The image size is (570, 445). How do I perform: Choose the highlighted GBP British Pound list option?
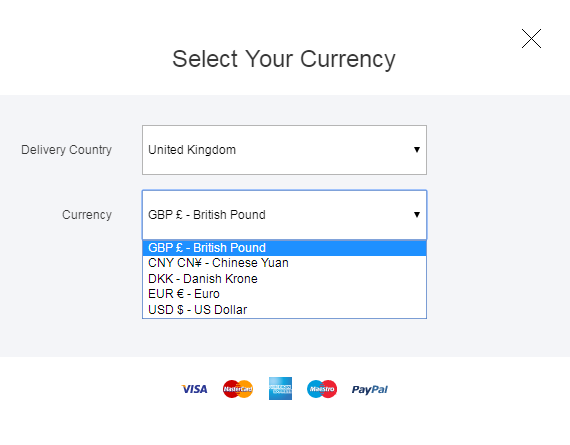284,248
